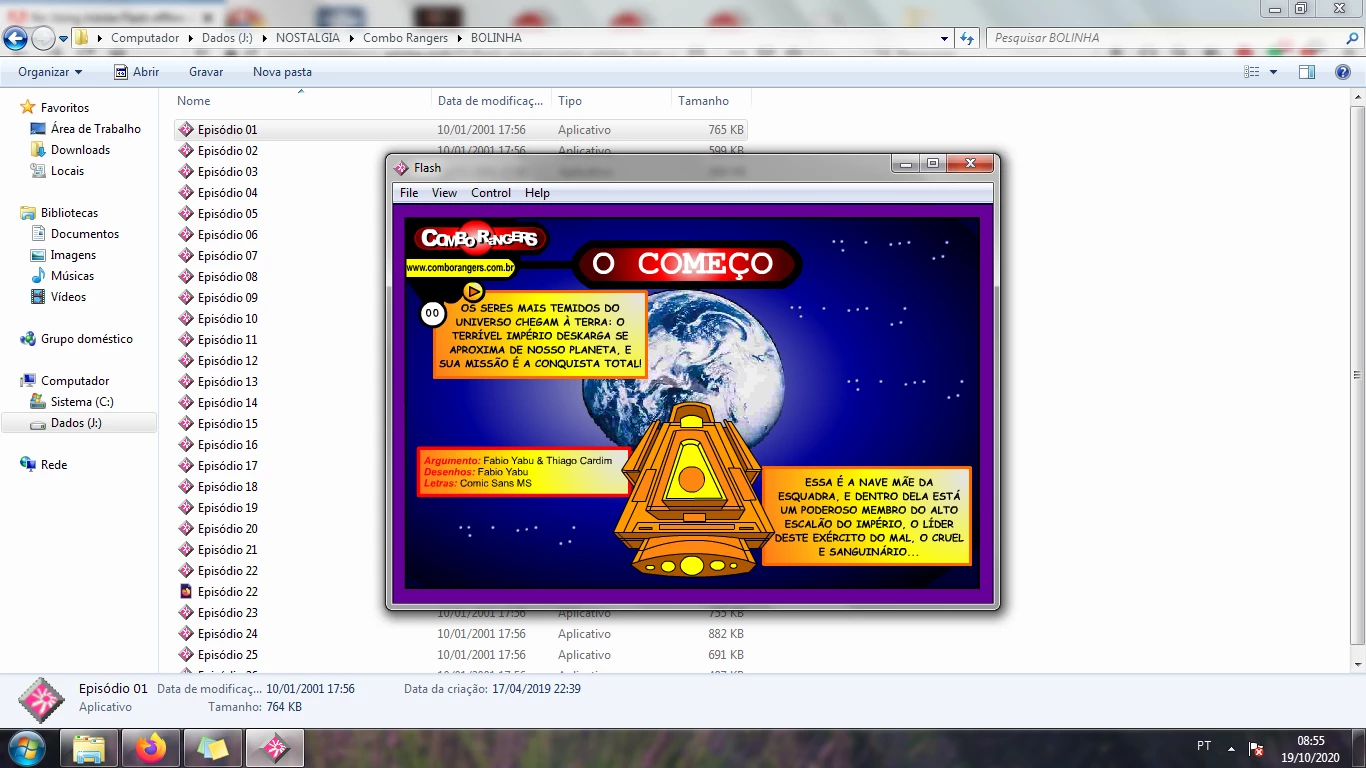This screenshot has width=1366, height=768.
Task: Select the Episódio 25 file icon
Action: (x=186, y=655)
